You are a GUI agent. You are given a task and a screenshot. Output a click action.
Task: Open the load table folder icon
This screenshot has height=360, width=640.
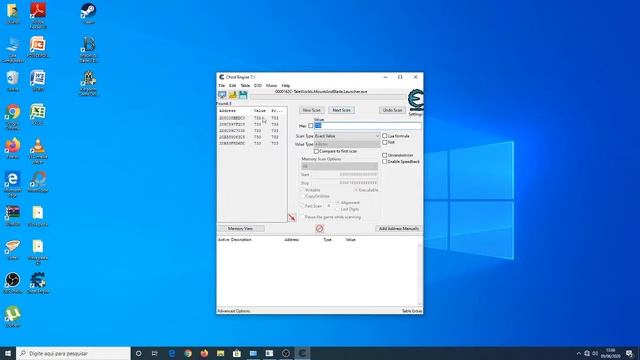click(233, 95)
